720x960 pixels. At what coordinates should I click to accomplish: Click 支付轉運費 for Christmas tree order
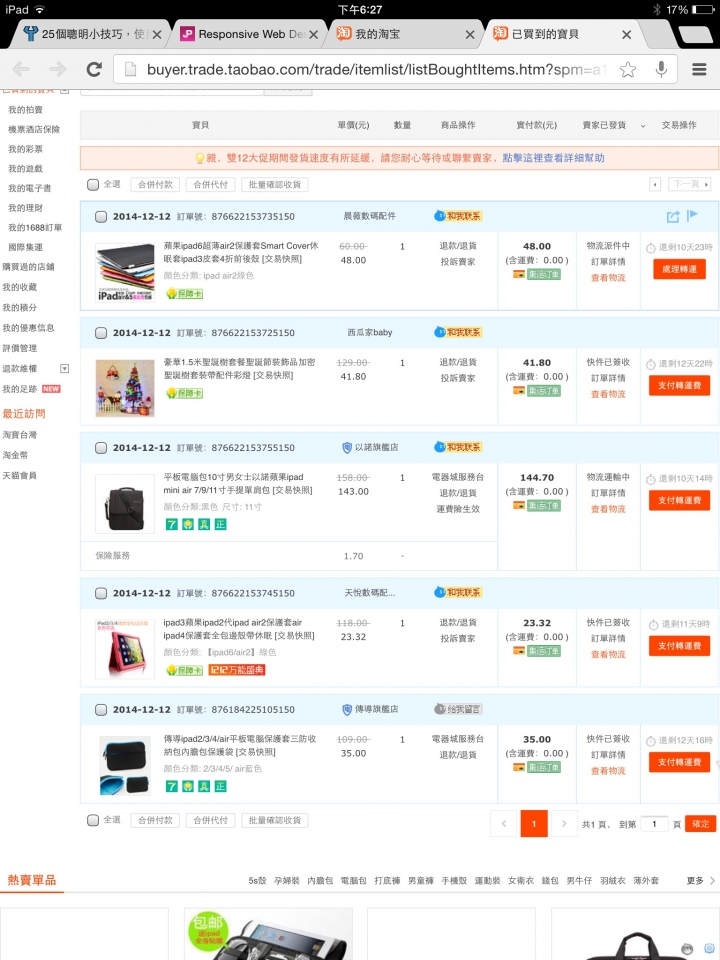pos(679,385)
